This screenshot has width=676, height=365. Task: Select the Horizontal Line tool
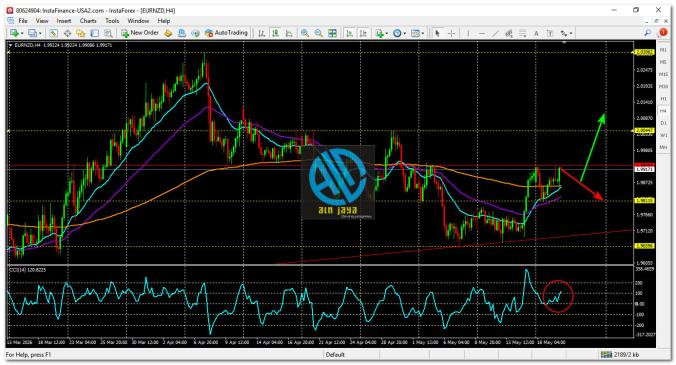[482, 33]
